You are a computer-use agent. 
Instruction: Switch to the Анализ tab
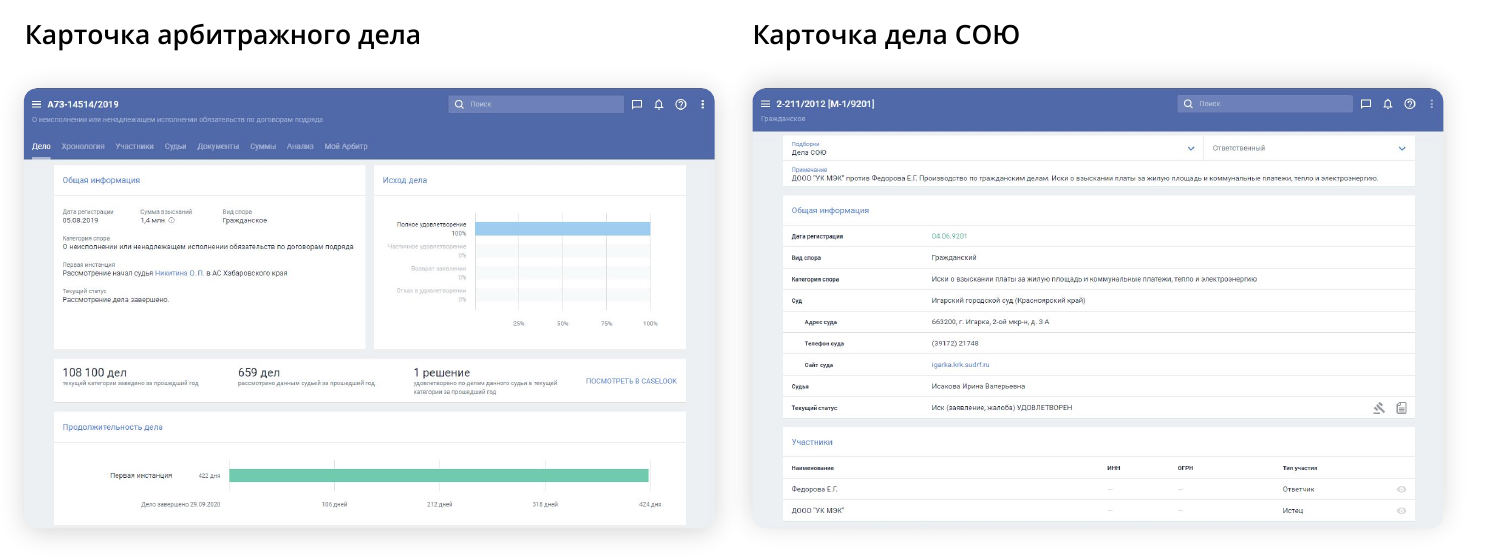pos(300,146)
